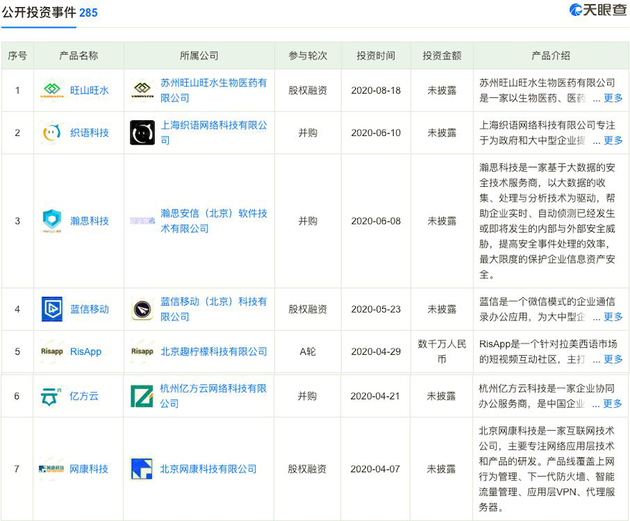Open 蓝信移动(北京)科技有限公司 company link
Screen dimensions: 630x521
tap(213, 309)
